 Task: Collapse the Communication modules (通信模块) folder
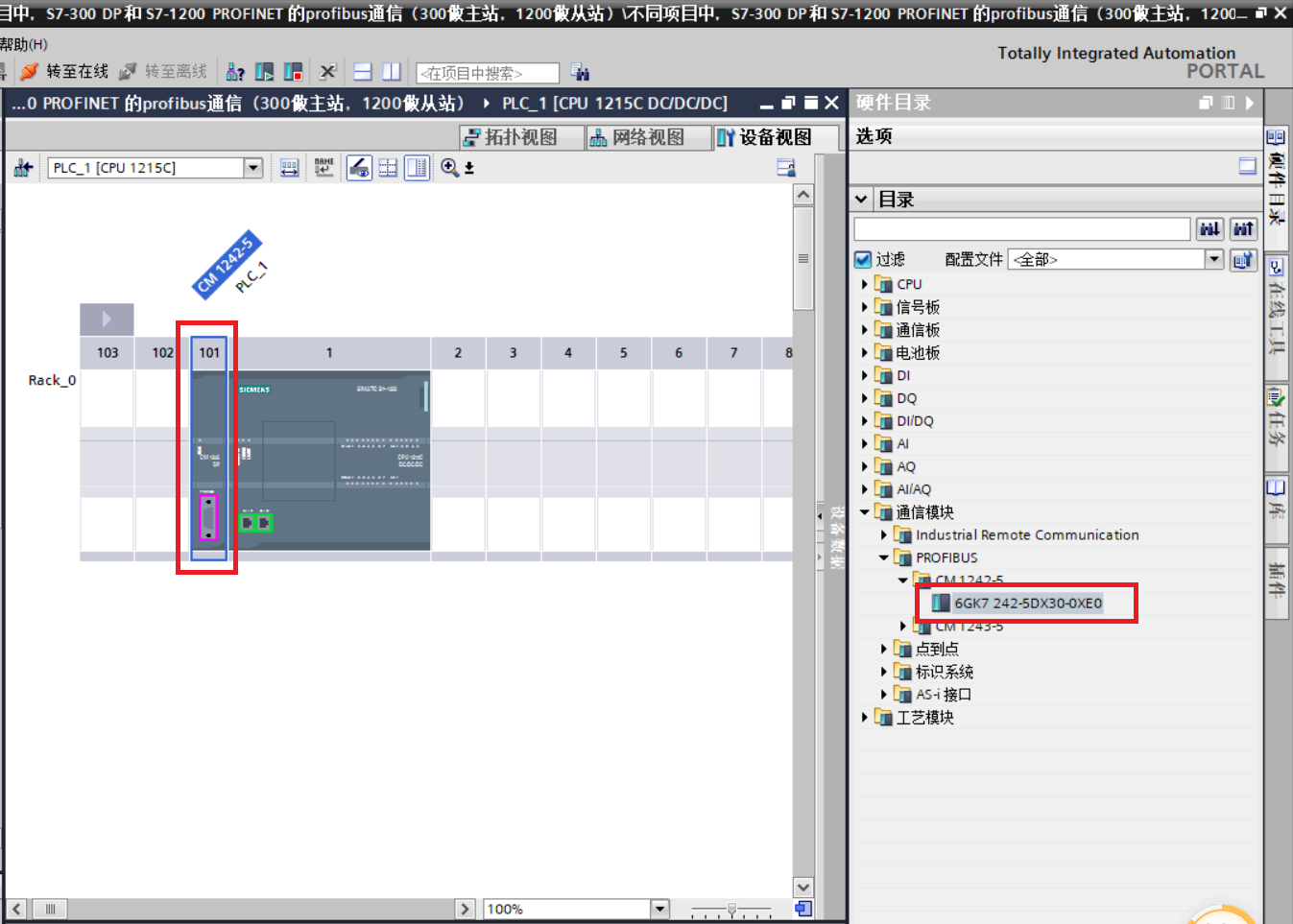tap(865, 512)
